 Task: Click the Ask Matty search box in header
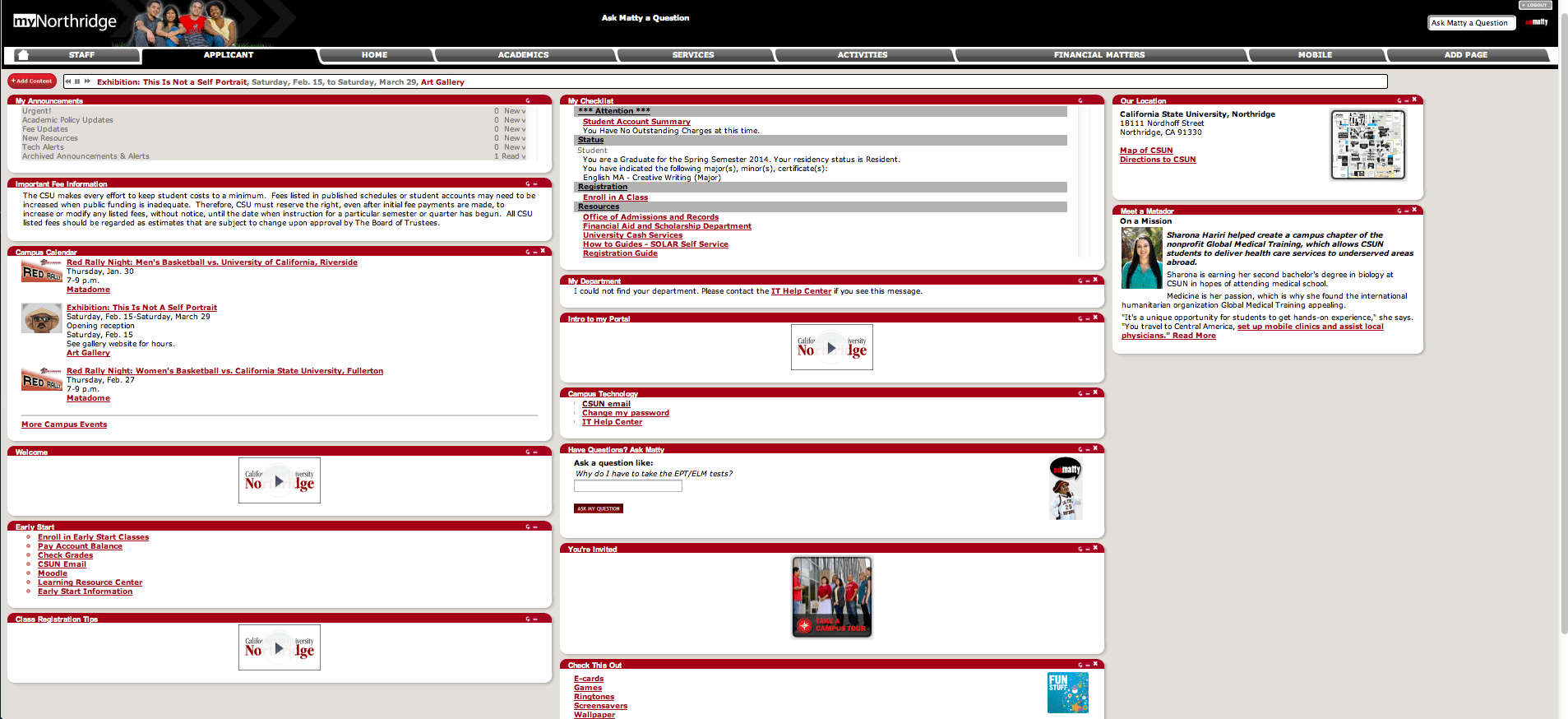(x=1472, y=23)
